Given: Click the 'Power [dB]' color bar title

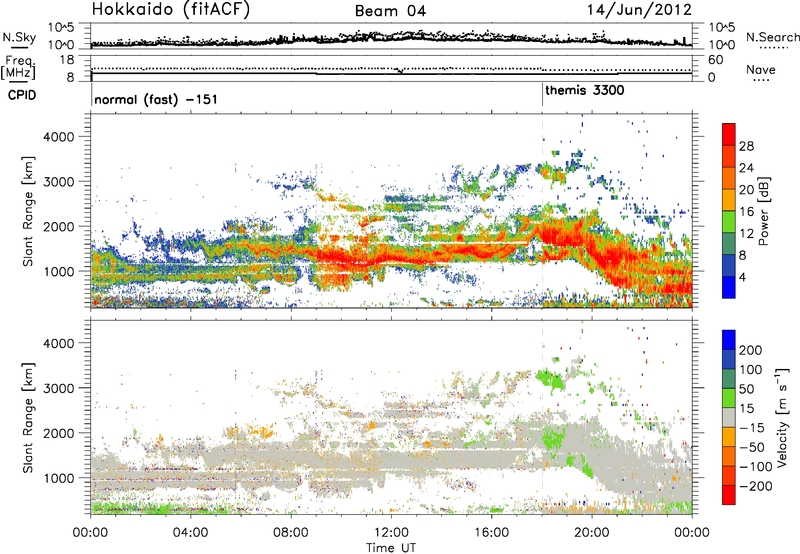Looking at the screenshot, I should coord(763,211).
